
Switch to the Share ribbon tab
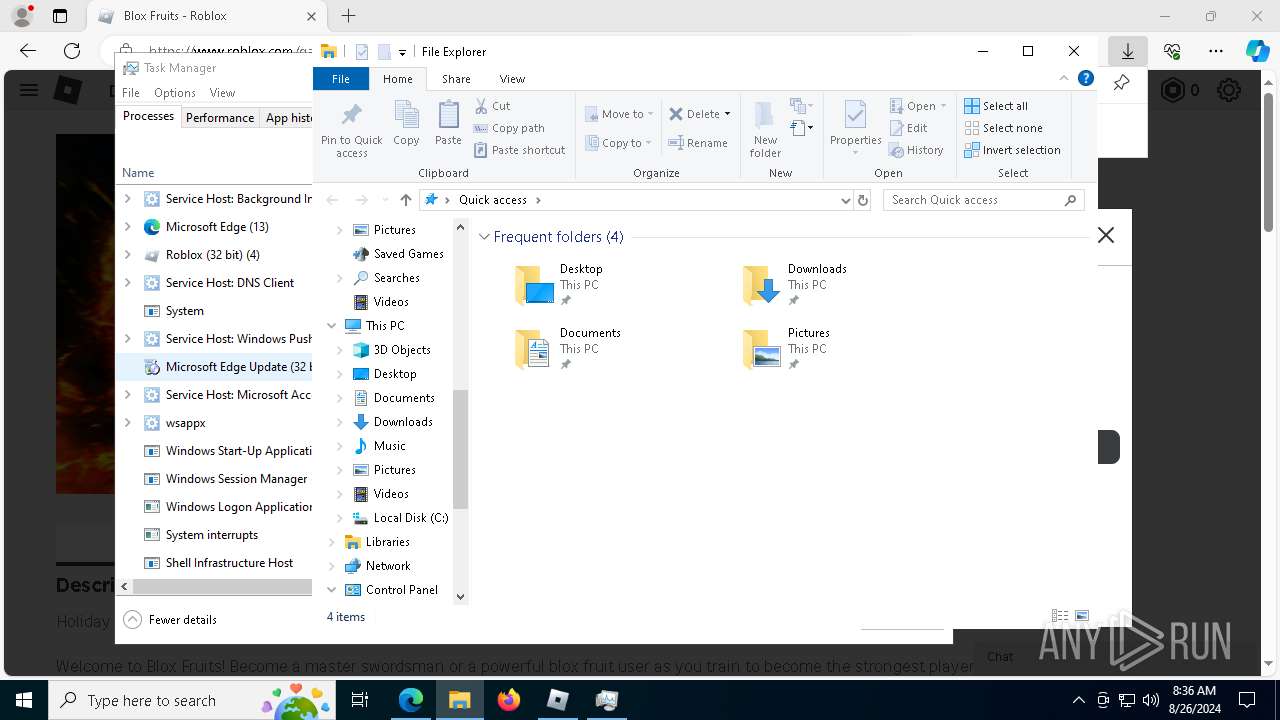[x=456, y=79]
